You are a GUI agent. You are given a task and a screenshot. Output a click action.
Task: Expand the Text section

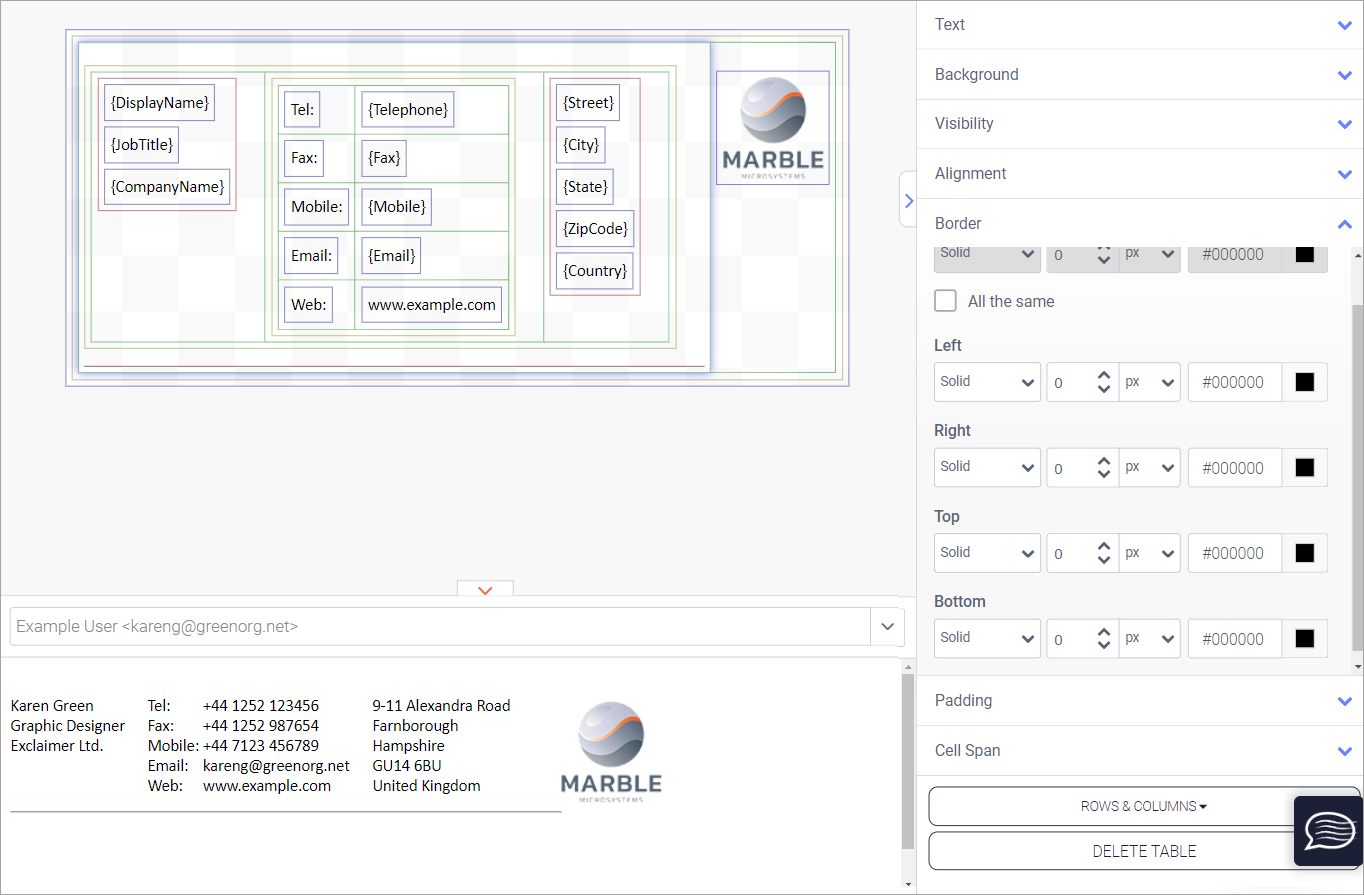tap(1140, 25)
